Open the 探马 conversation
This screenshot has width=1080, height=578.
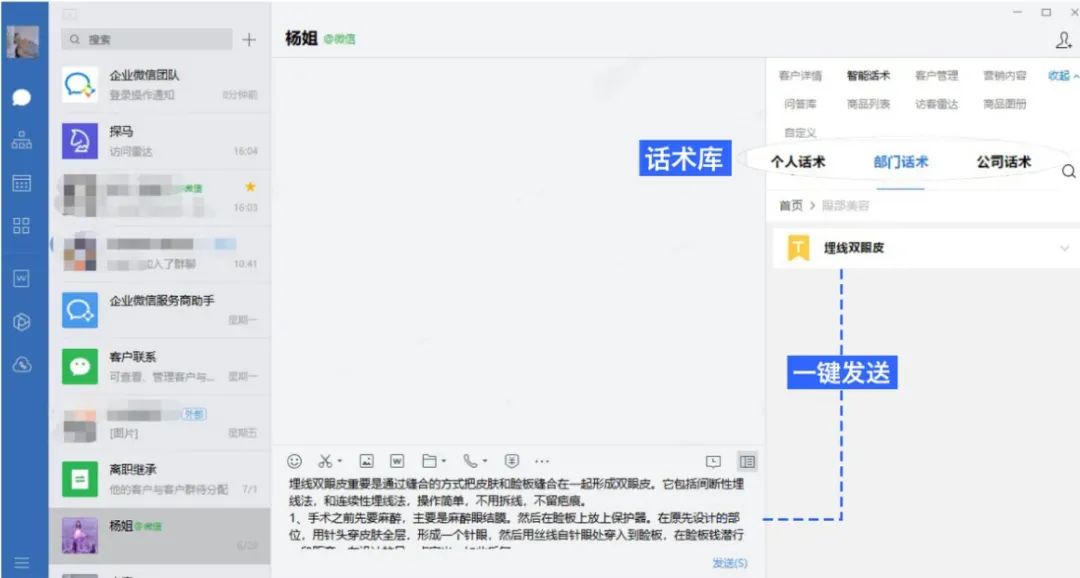coord(160,141)
